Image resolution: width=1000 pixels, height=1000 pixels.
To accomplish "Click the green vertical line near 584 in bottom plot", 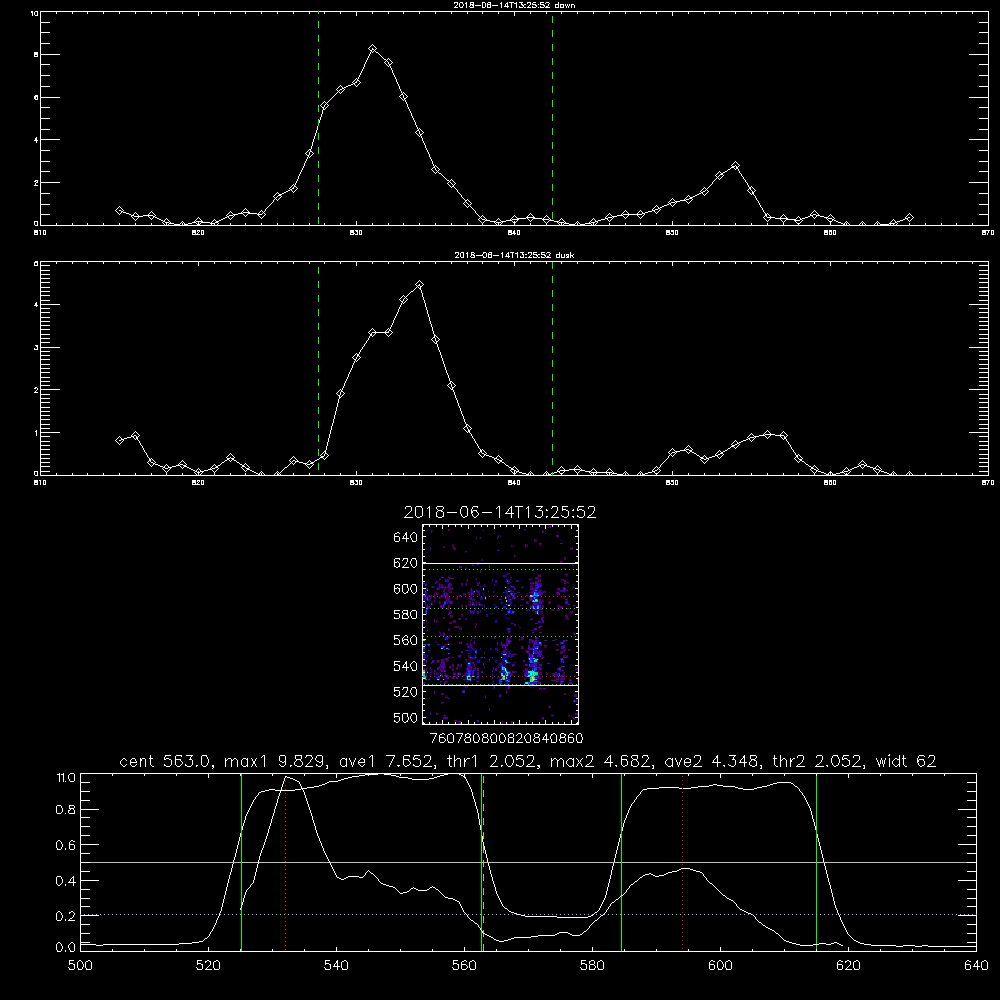I will (621, 862).
